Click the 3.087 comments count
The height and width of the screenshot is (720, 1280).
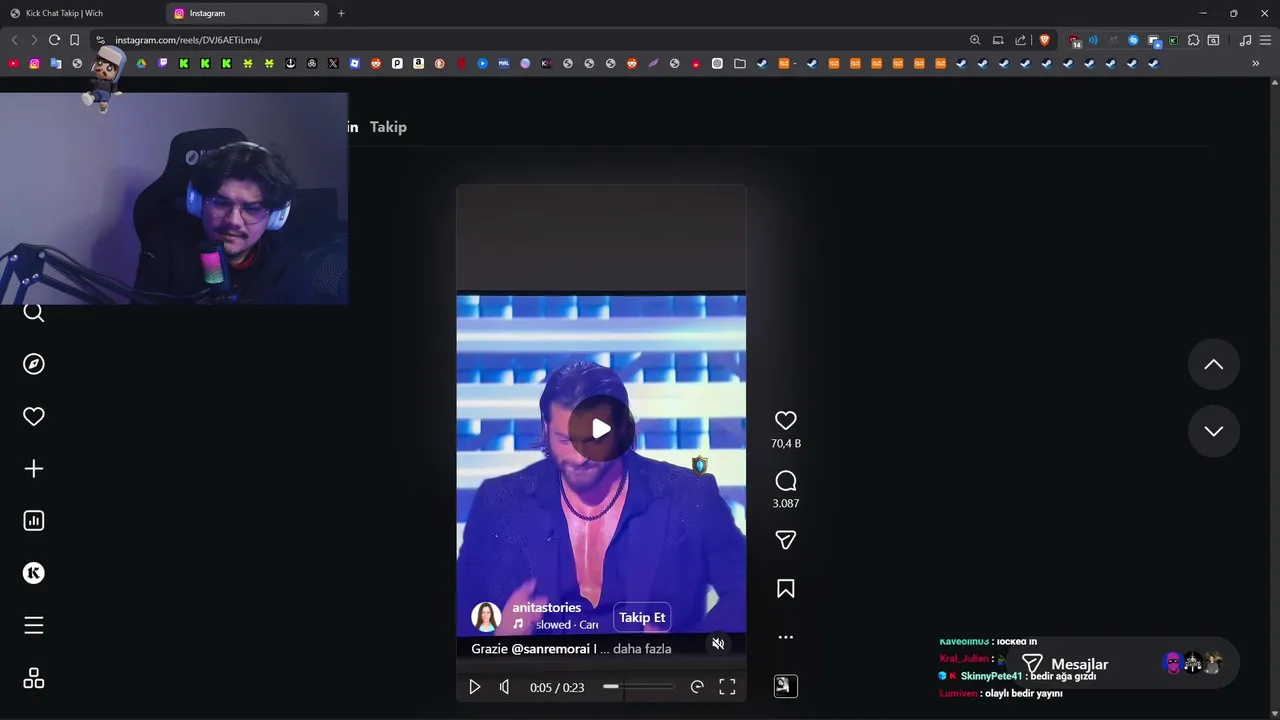point(786,504)
